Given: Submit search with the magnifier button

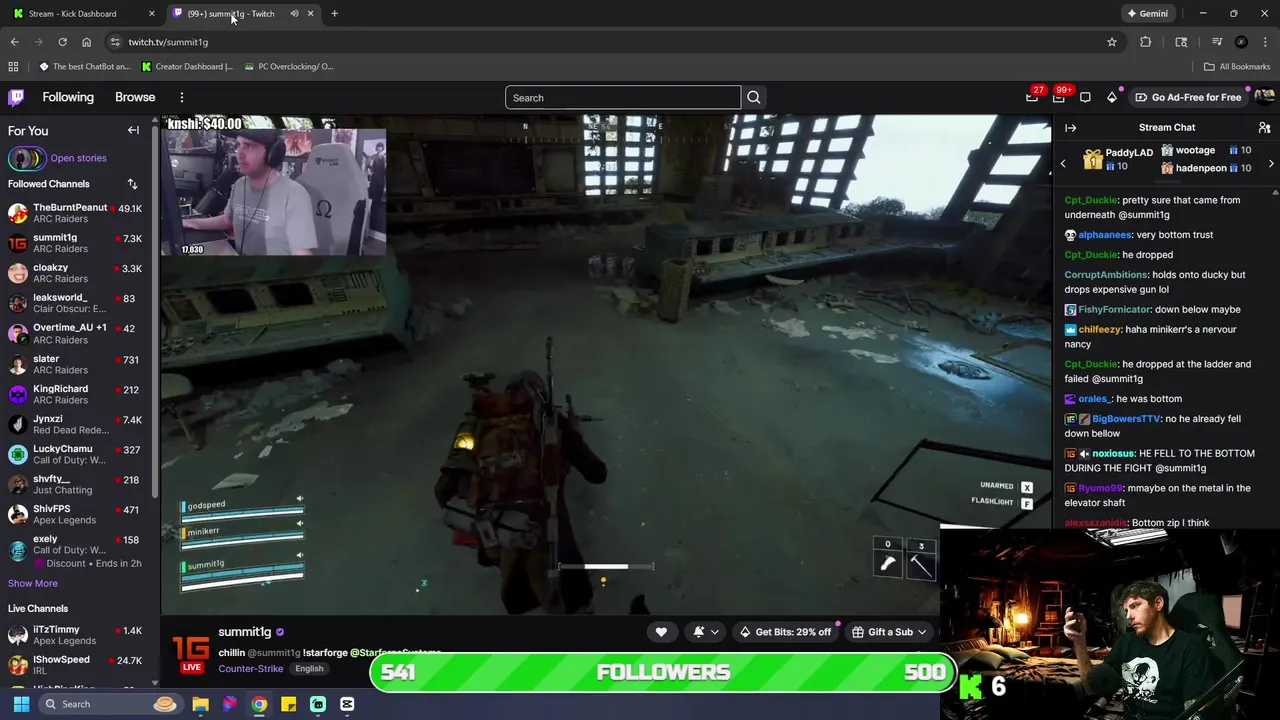Looking at the screenshot, I should (754, 97).
